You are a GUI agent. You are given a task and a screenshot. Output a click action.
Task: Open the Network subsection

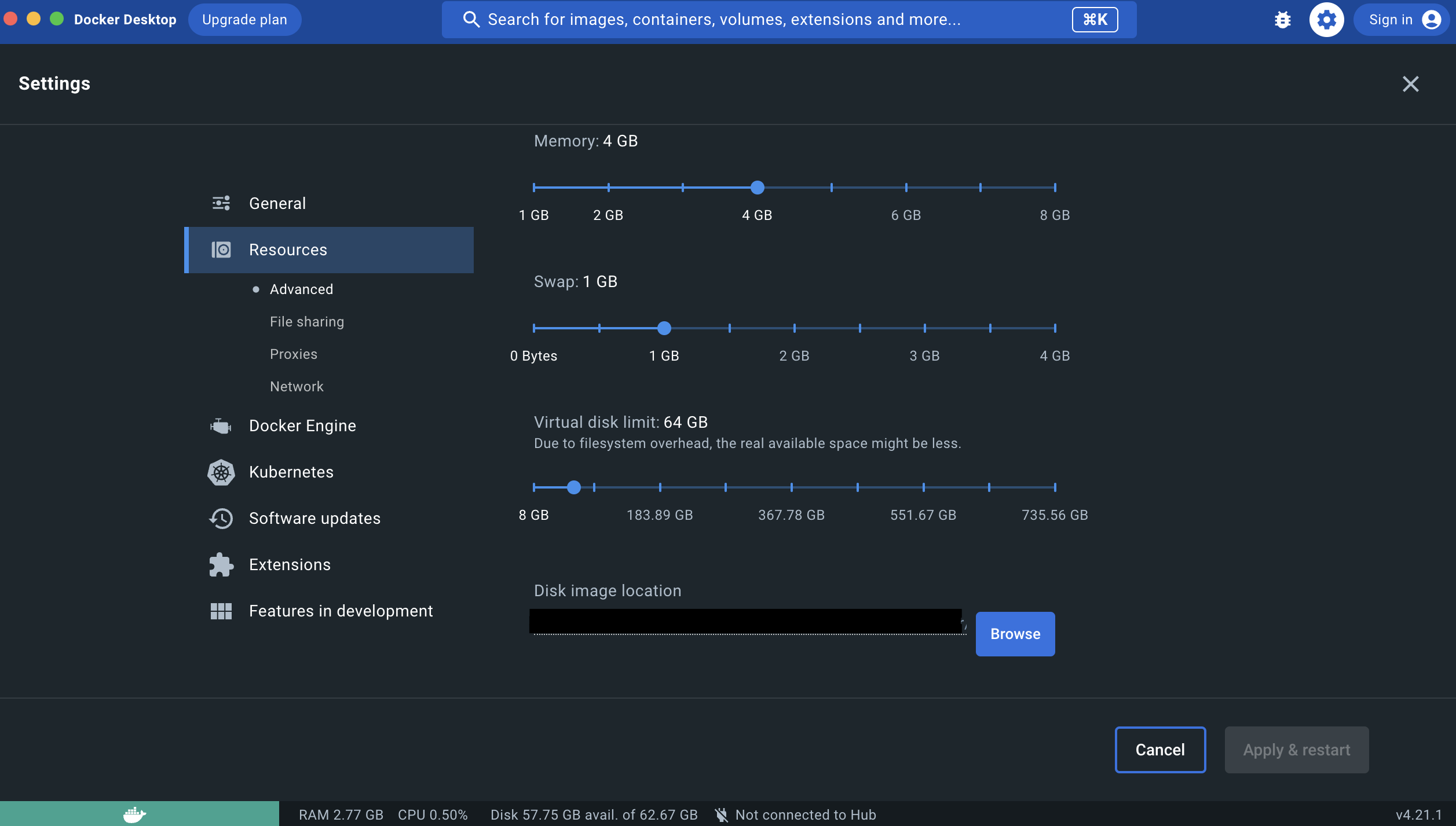297,387
